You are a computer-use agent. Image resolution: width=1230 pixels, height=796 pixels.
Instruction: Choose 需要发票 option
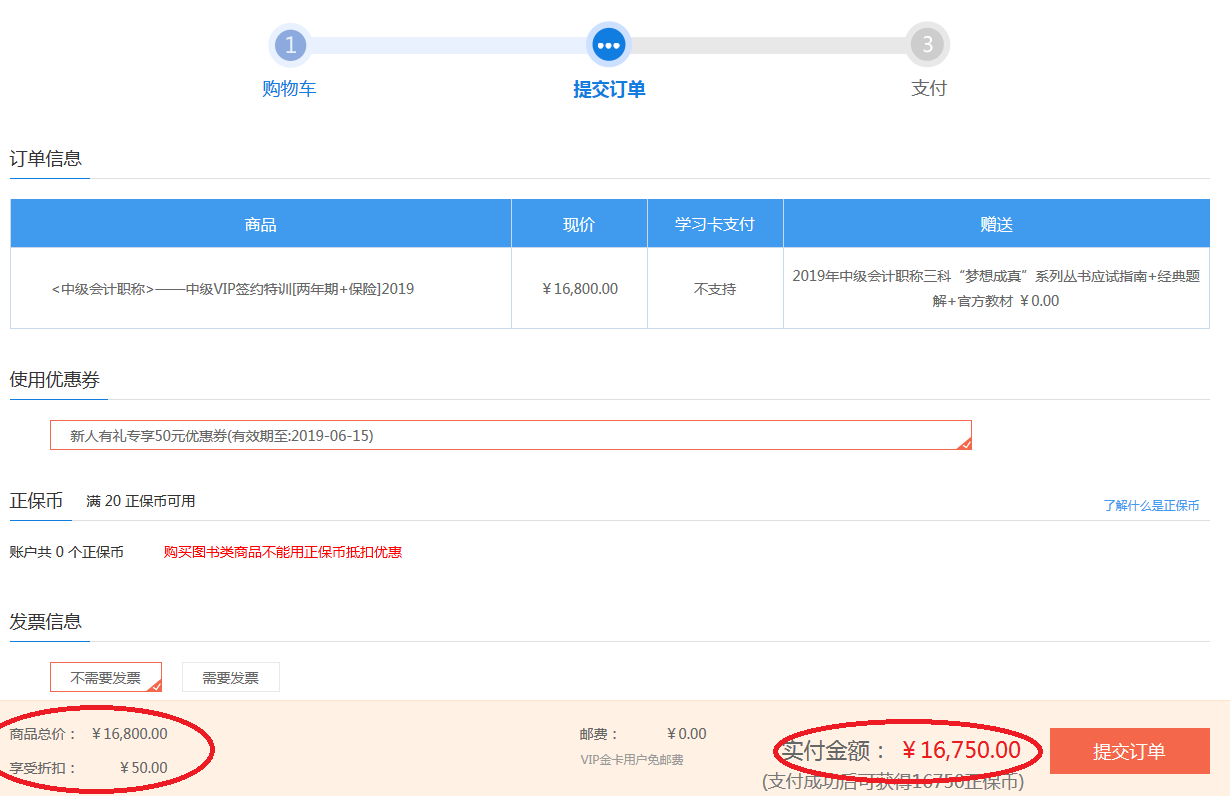coord(230,677)
